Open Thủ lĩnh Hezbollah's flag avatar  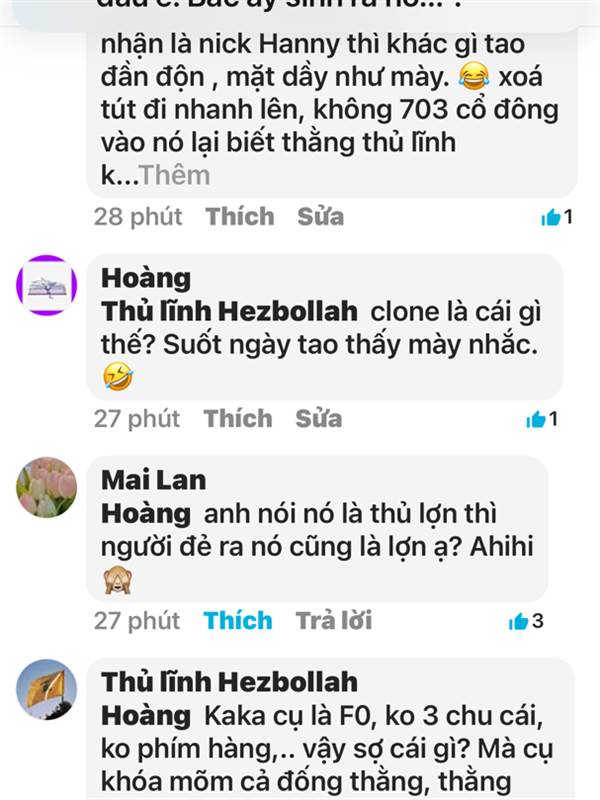coord(46,689)
